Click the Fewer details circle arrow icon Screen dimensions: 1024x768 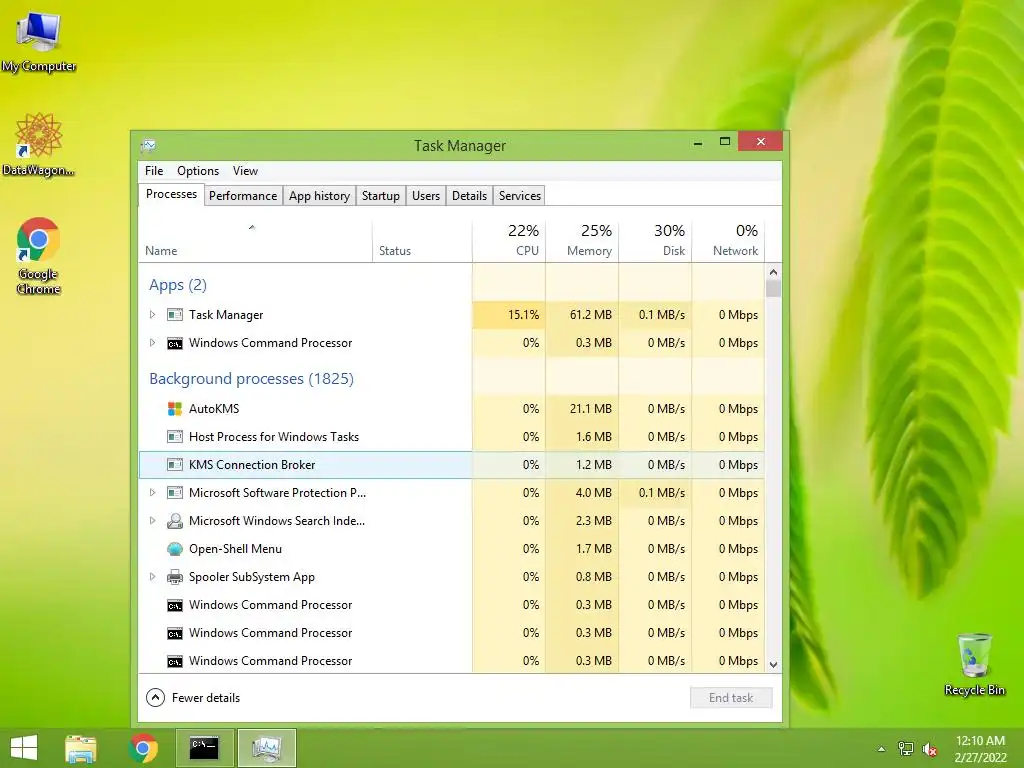pyautogui.click(x=155, y=697)
